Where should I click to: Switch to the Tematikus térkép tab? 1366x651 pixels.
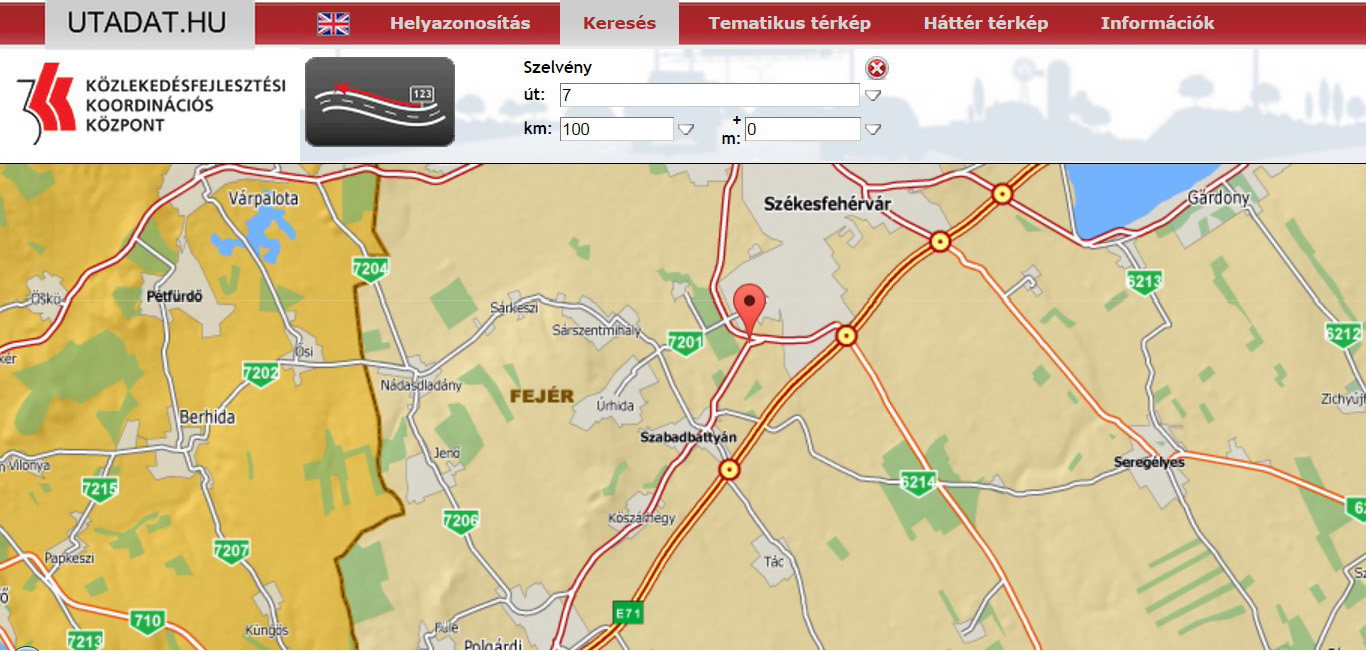[x=789, y=23]
